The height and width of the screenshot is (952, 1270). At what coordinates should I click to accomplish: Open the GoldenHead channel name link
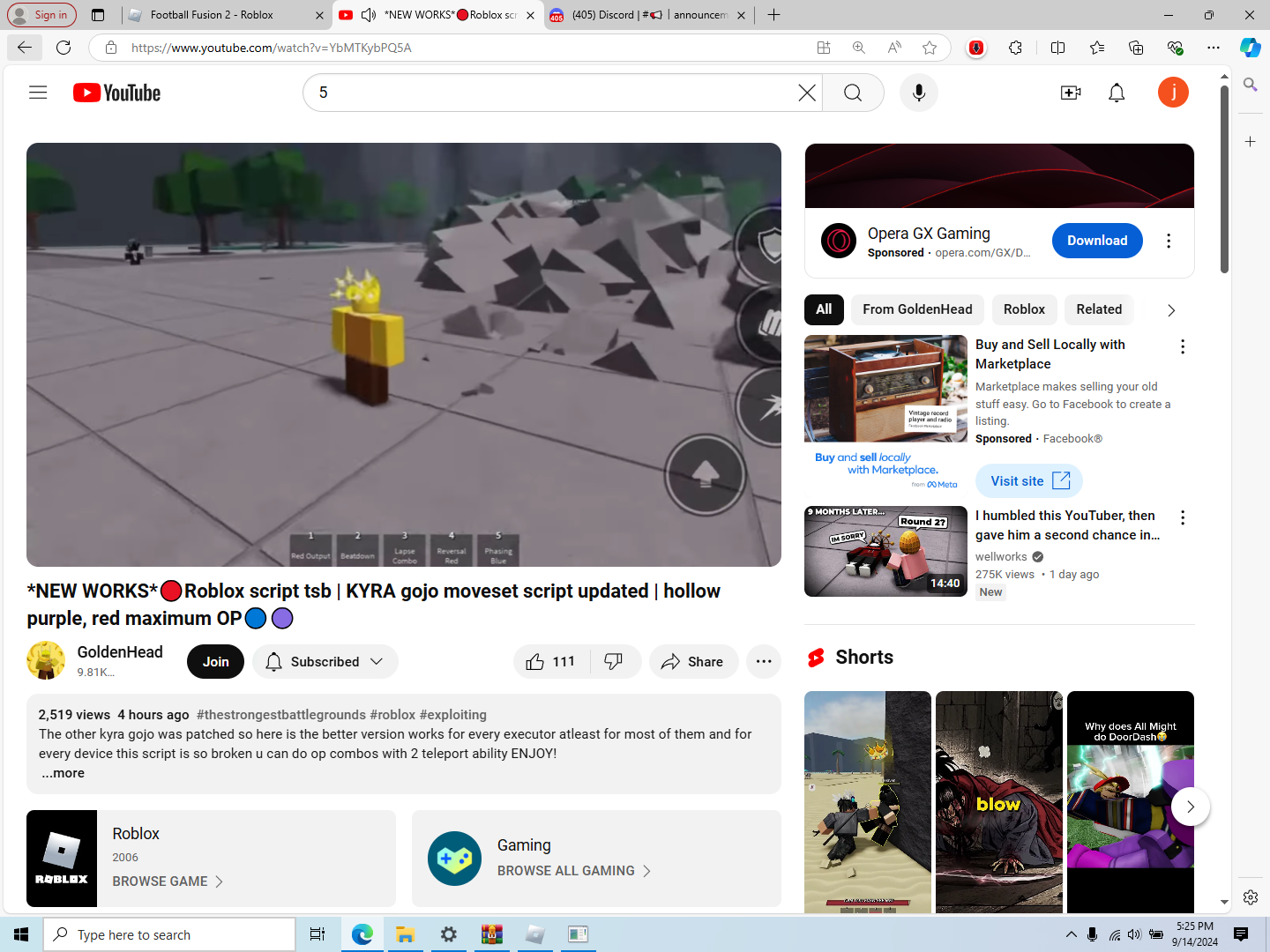tap(120, 652)
